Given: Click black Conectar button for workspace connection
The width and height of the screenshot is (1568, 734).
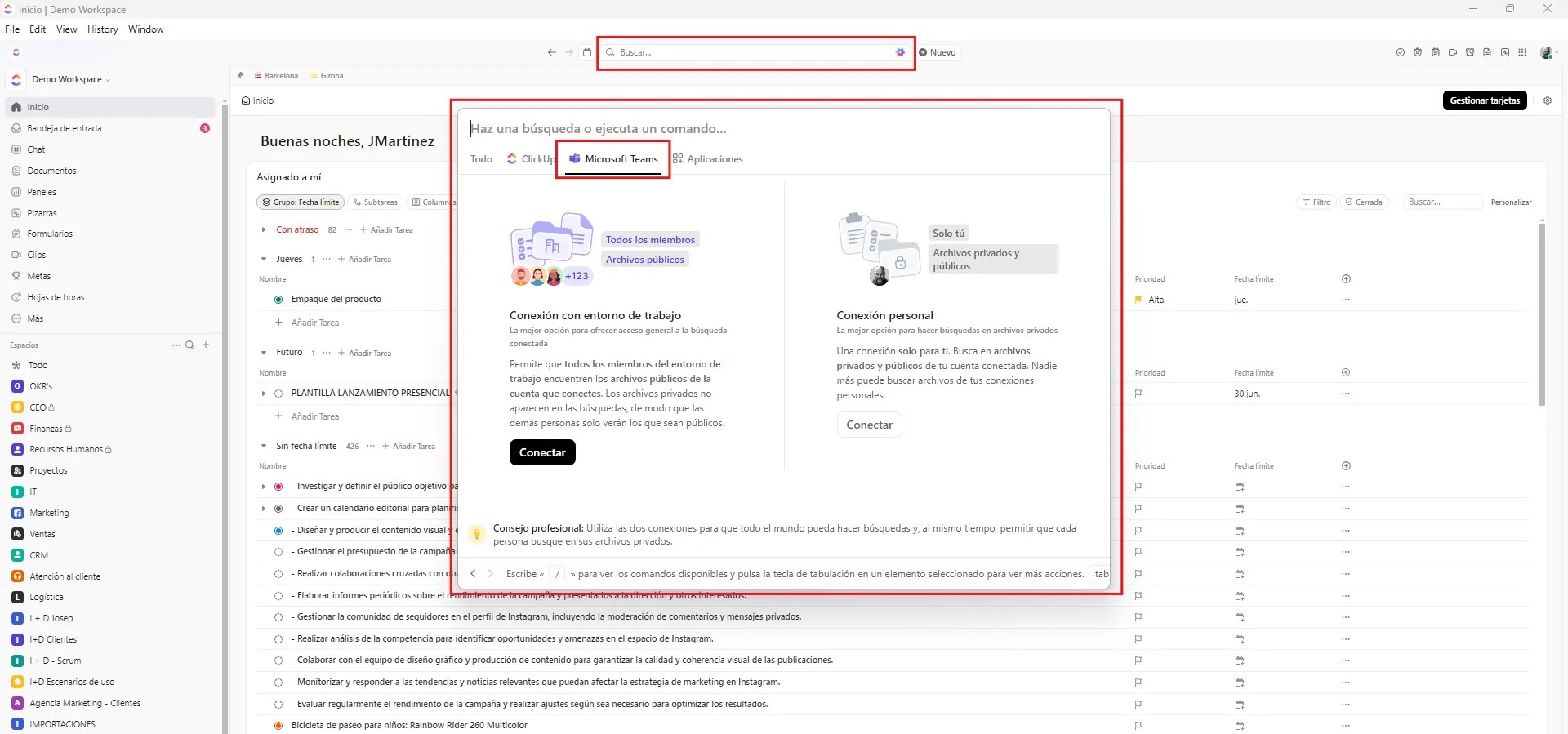Looking at the screenshot, I should click(x=542, y=452).
